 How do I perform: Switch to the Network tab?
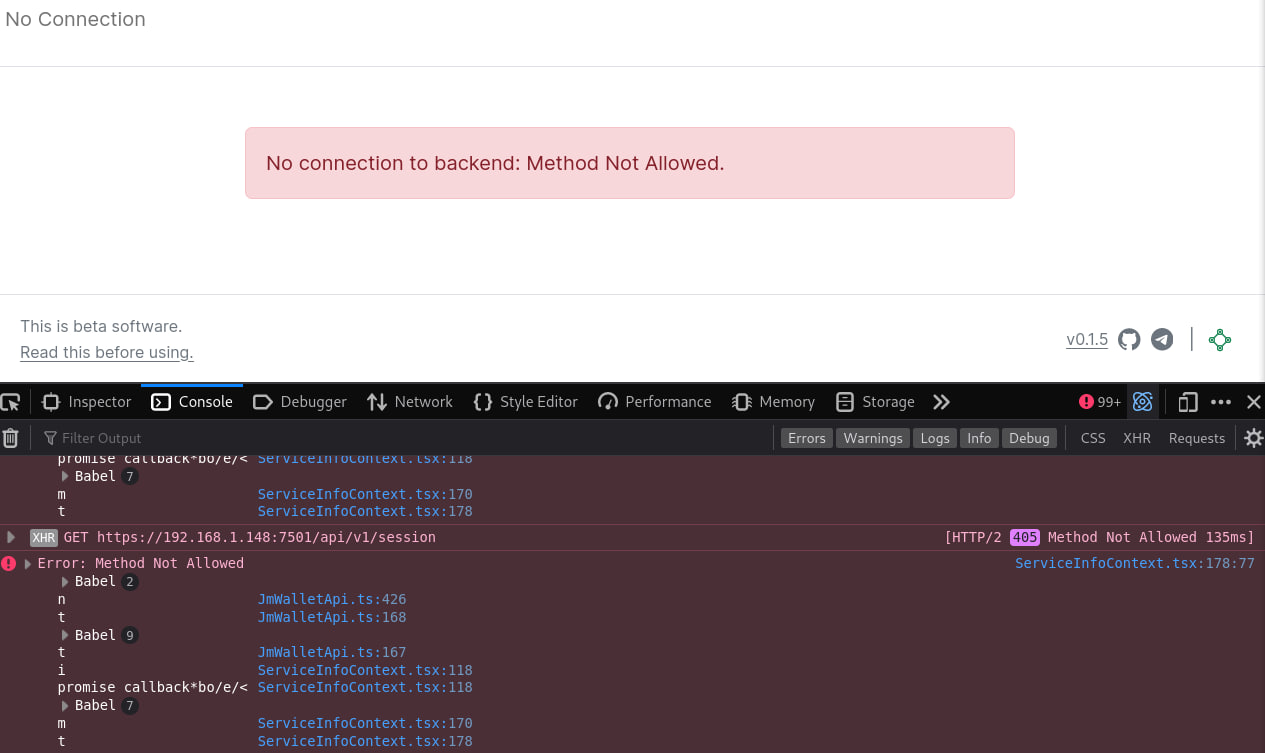(x=409, y=401)
